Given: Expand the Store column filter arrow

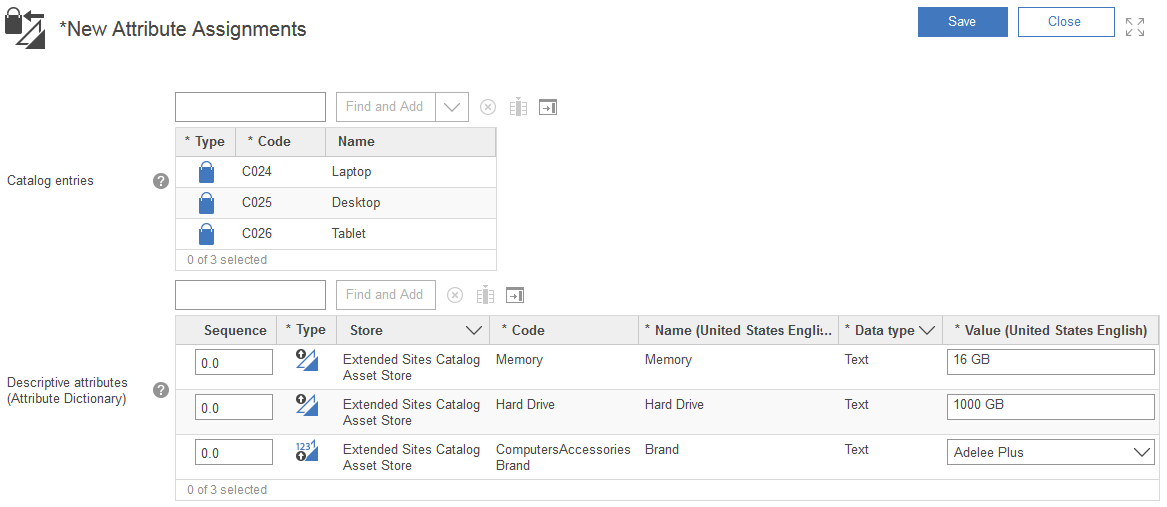Looking at the screenshot, I should click(x=474, y=330).
